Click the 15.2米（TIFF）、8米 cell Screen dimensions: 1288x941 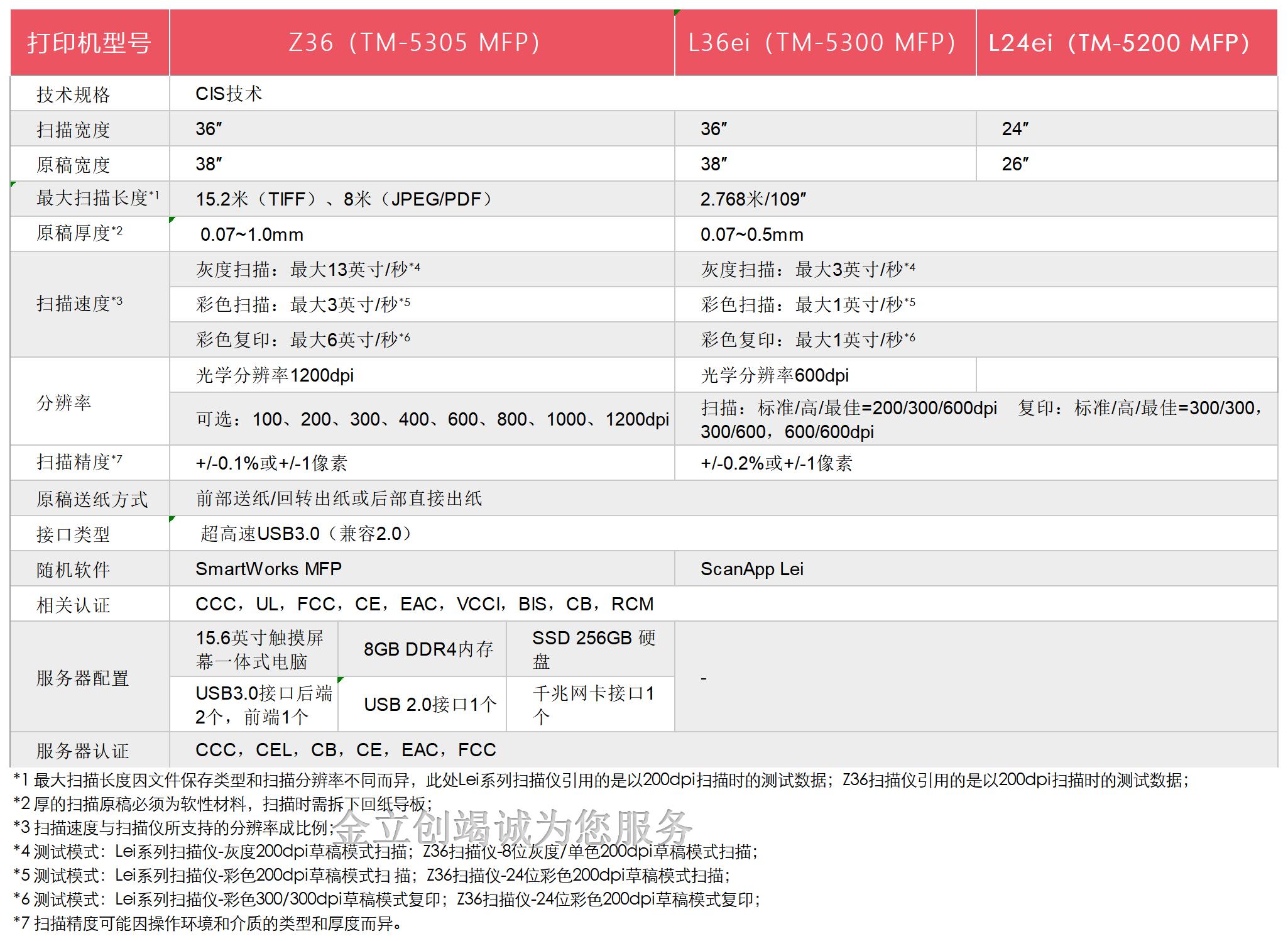click(422, 199)
